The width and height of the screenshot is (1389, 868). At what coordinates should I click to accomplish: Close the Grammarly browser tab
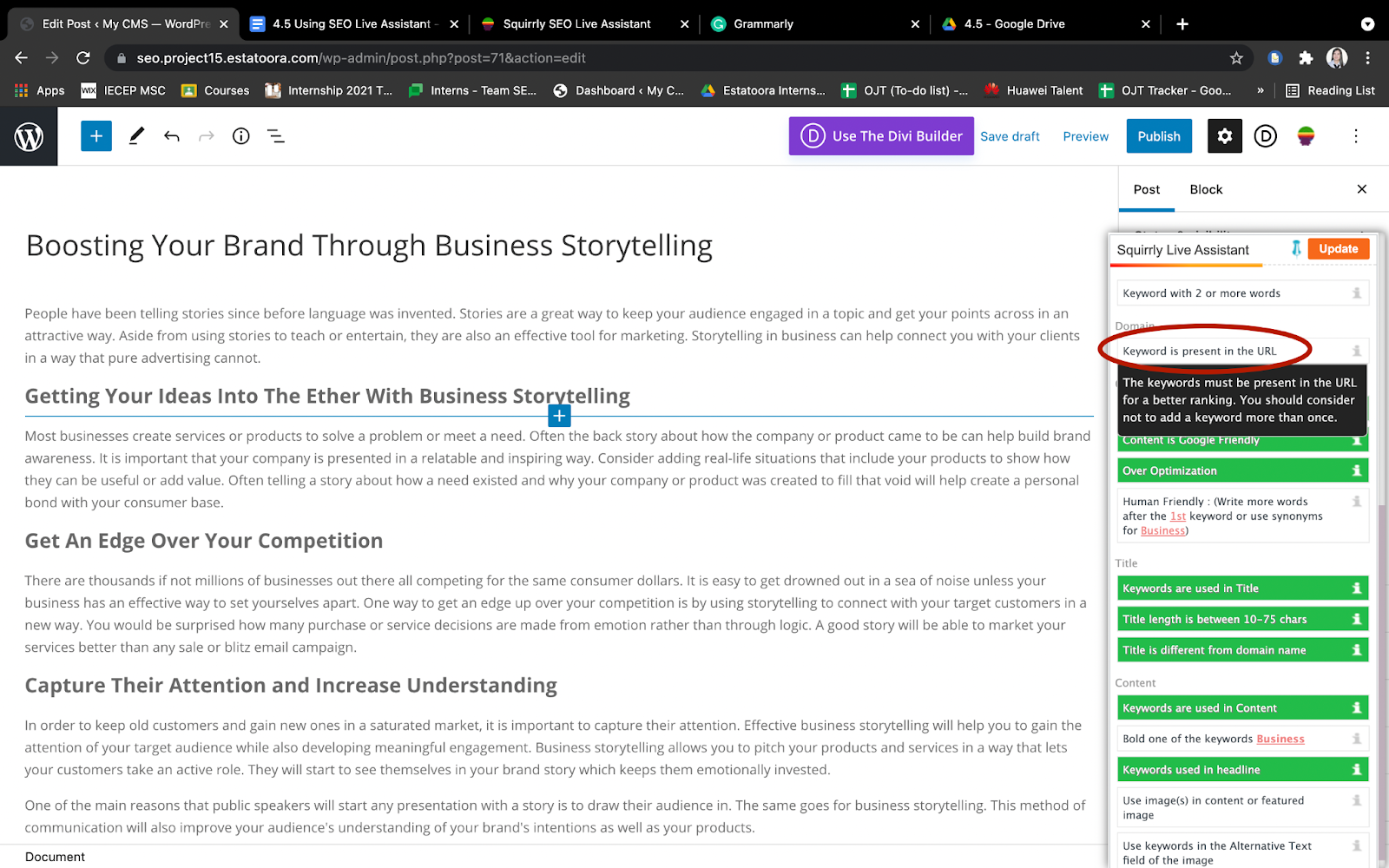click(x=915, y=24)
